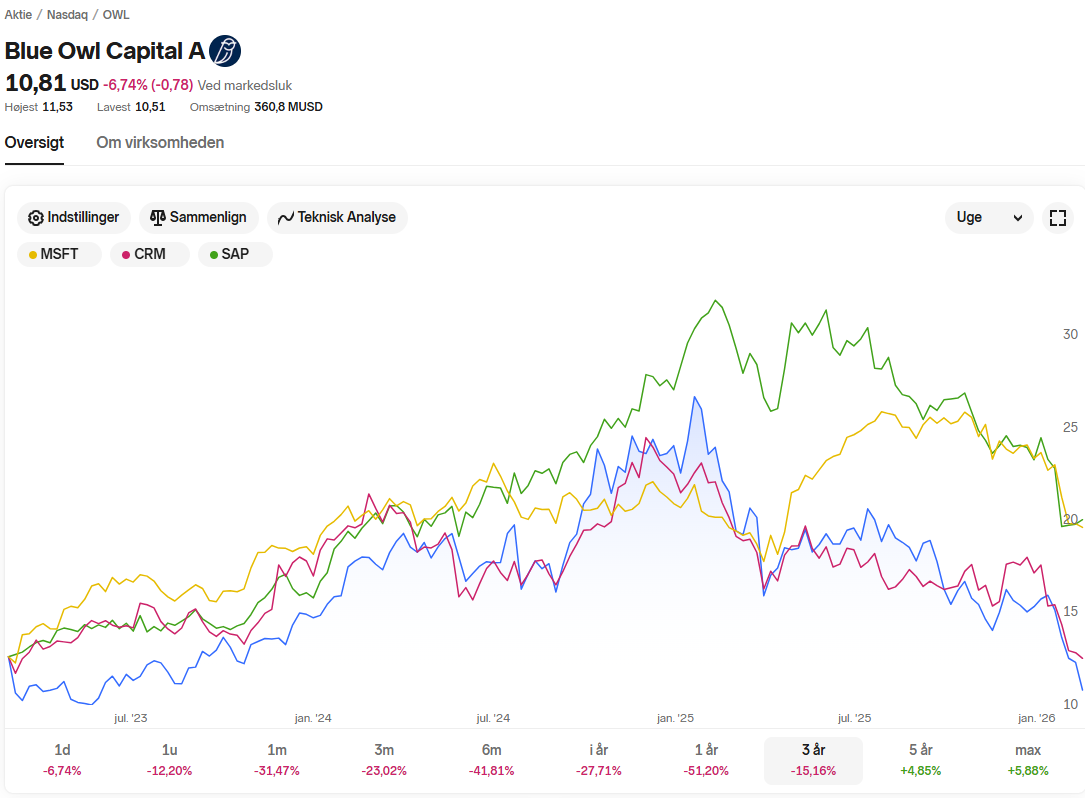Viewport: 1085px width, 798px height.
Task: Switch to the Oversigt tab
Action: (35, 143)
